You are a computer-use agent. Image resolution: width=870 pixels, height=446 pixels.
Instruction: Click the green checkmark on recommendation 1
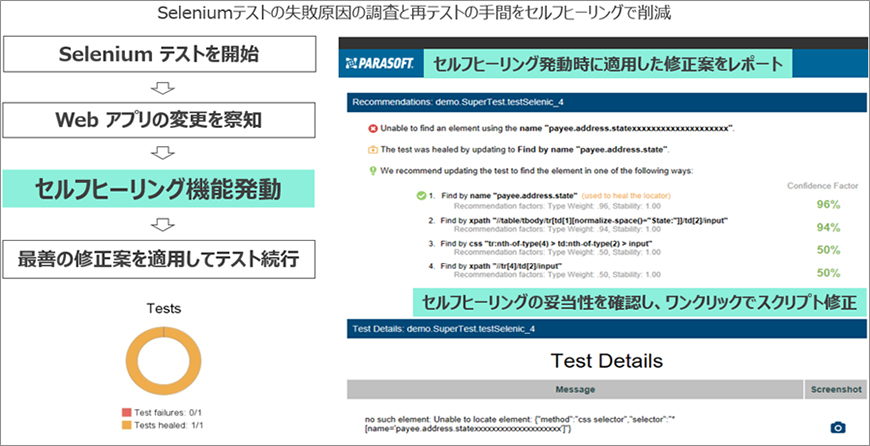tap(421, 195)
